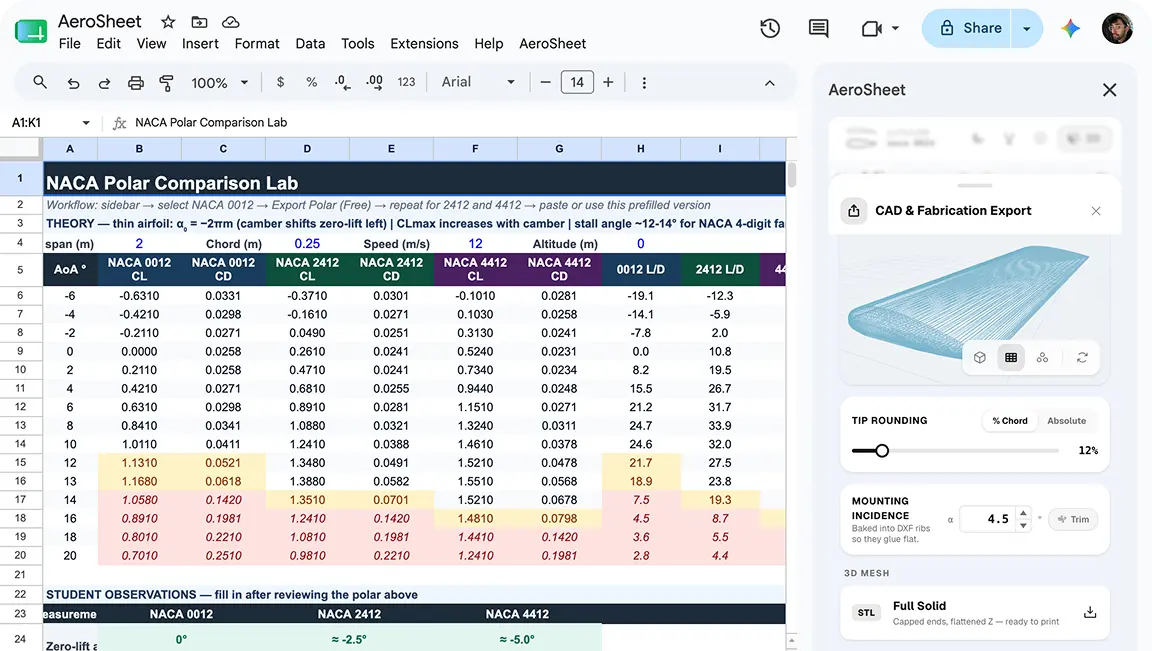Image resolution: width=1152 pixels, height=651 pixels.
Task: Click the Share button
Action: point(969,28)
